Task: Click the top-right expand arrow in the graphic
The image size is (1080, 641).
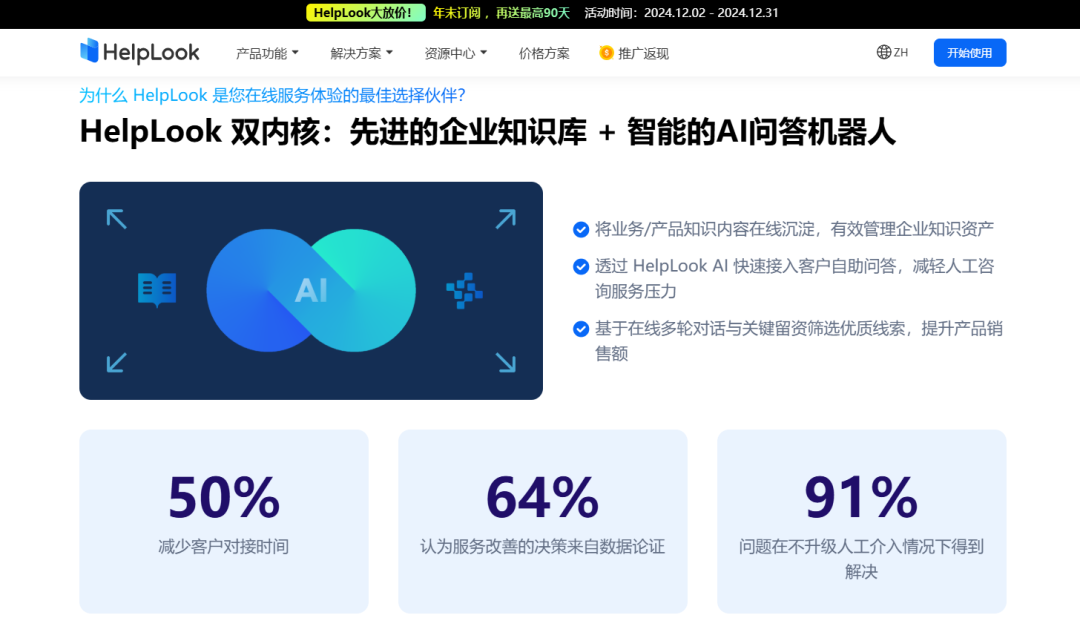Action: [x=506, y=219]
